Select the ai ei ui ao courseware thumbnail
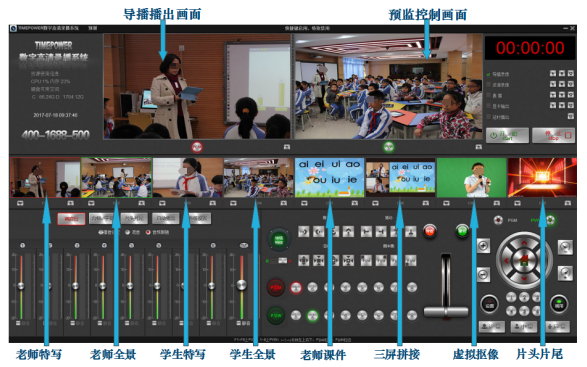The width and height of the screenshot is (587, 367). 329,177
